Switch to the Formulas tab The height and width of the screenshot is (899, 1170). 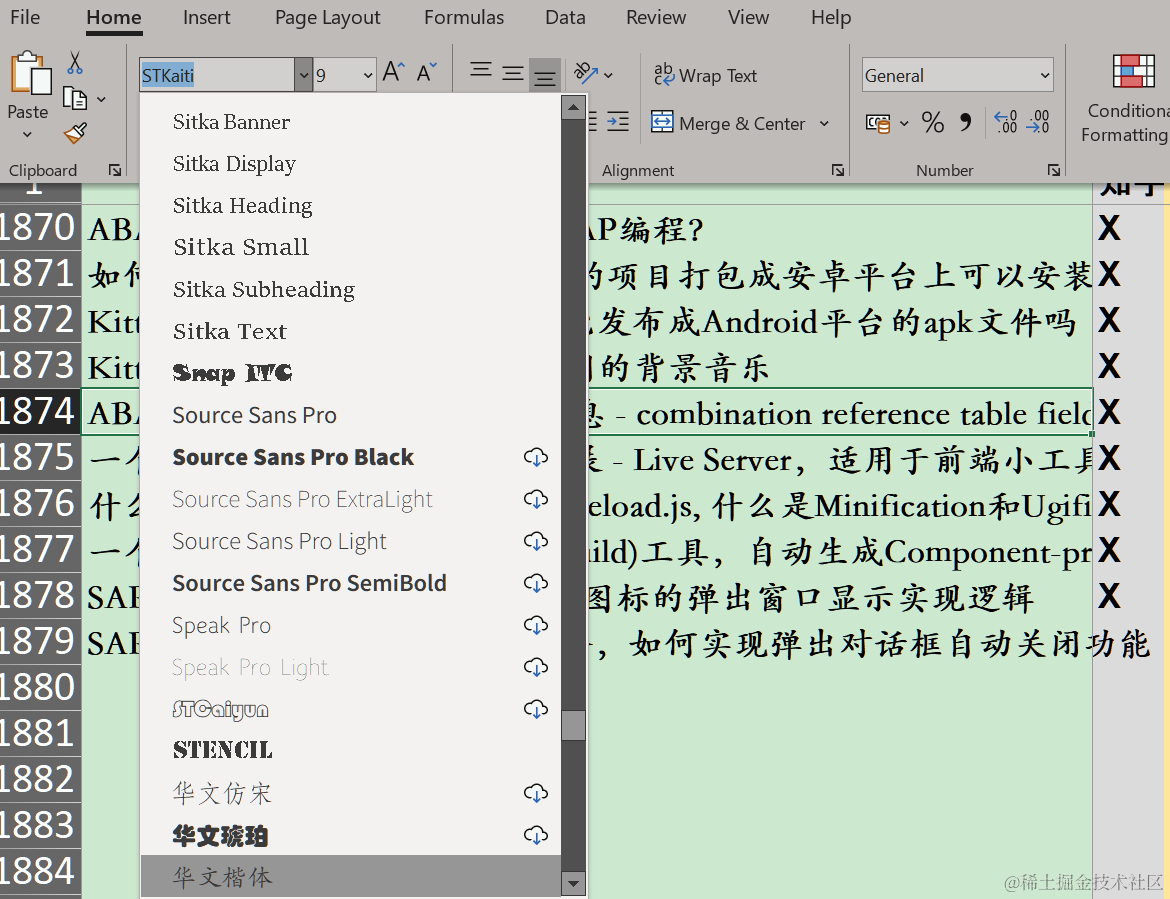coord(464,17)
